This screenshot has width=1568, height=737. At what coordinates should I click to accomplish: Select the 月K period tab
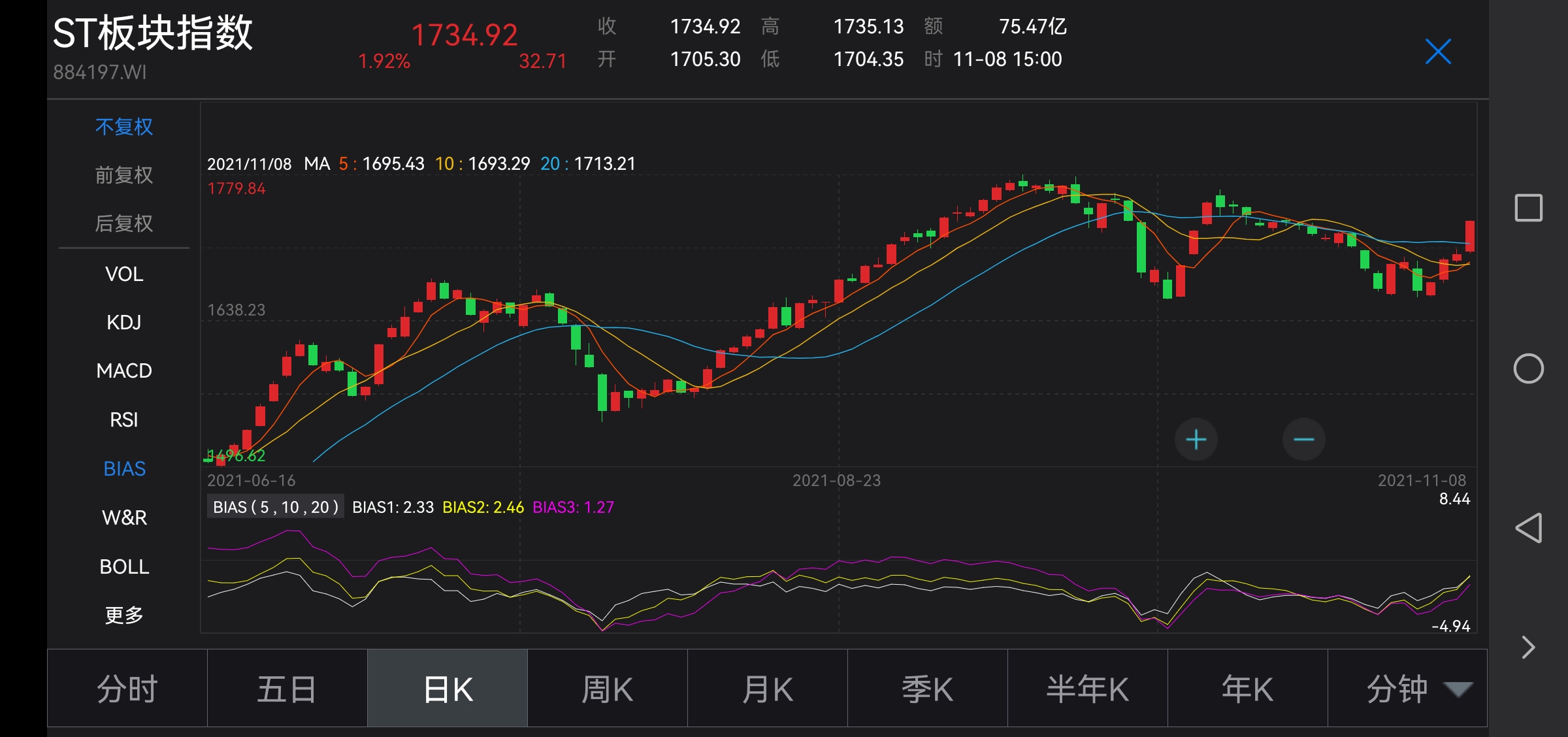768,689
